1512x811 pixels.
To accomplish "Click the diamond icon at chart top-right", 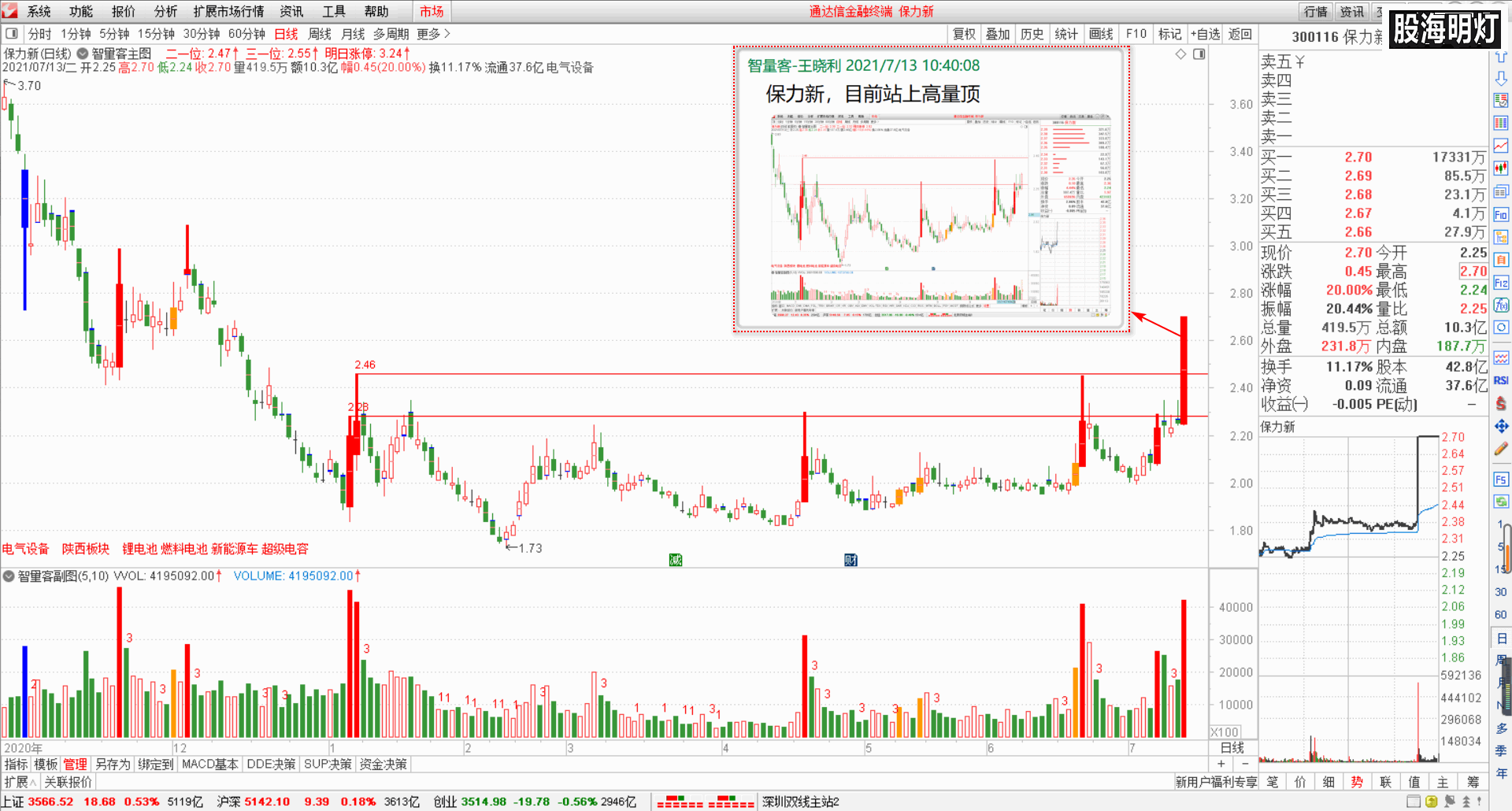I will 1180,54.
